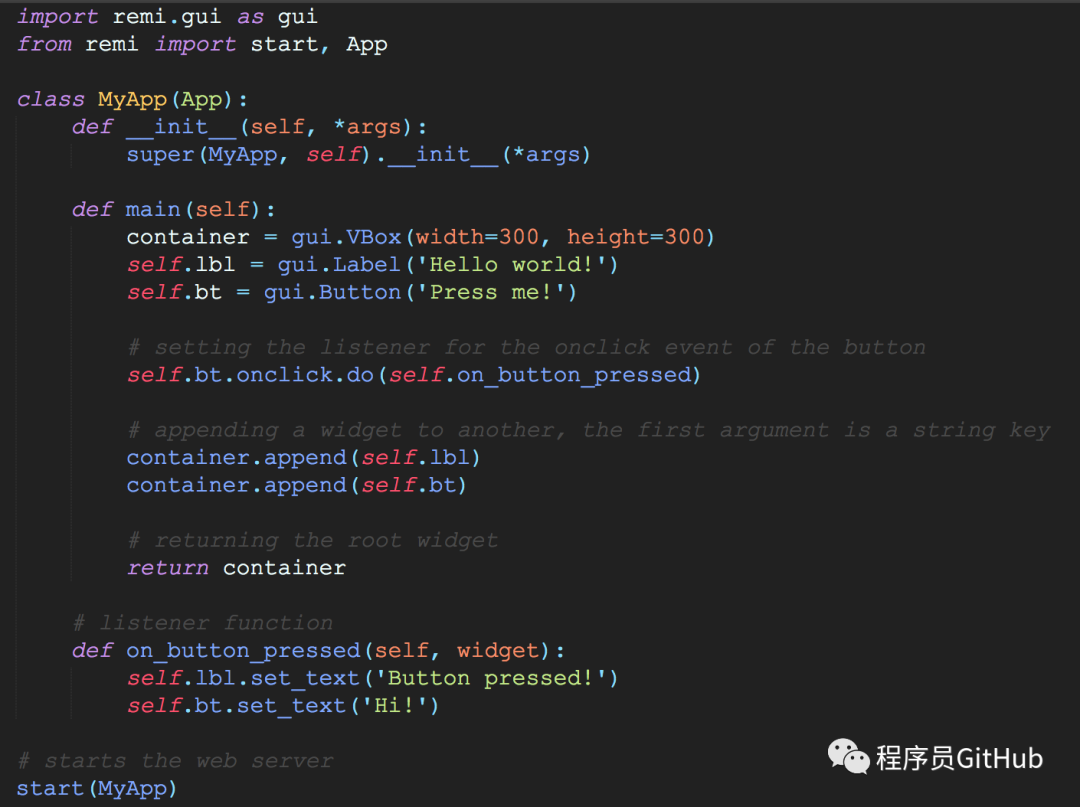Click the 'def main(self):' definition line
1080x807 pixels.
click(174, 210)
